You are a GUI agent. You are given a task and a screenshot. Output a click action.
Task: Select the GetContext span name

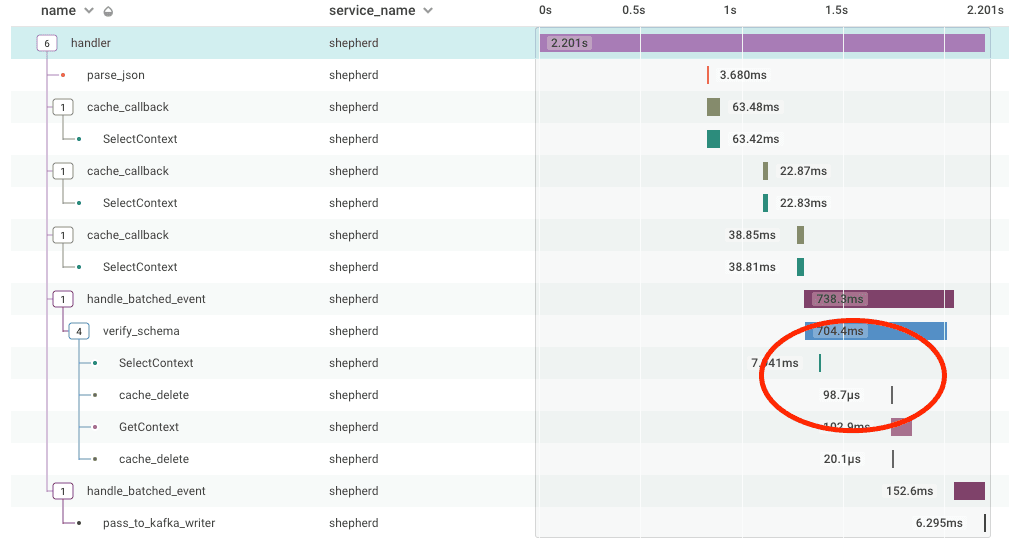click(x=148, y=427)
